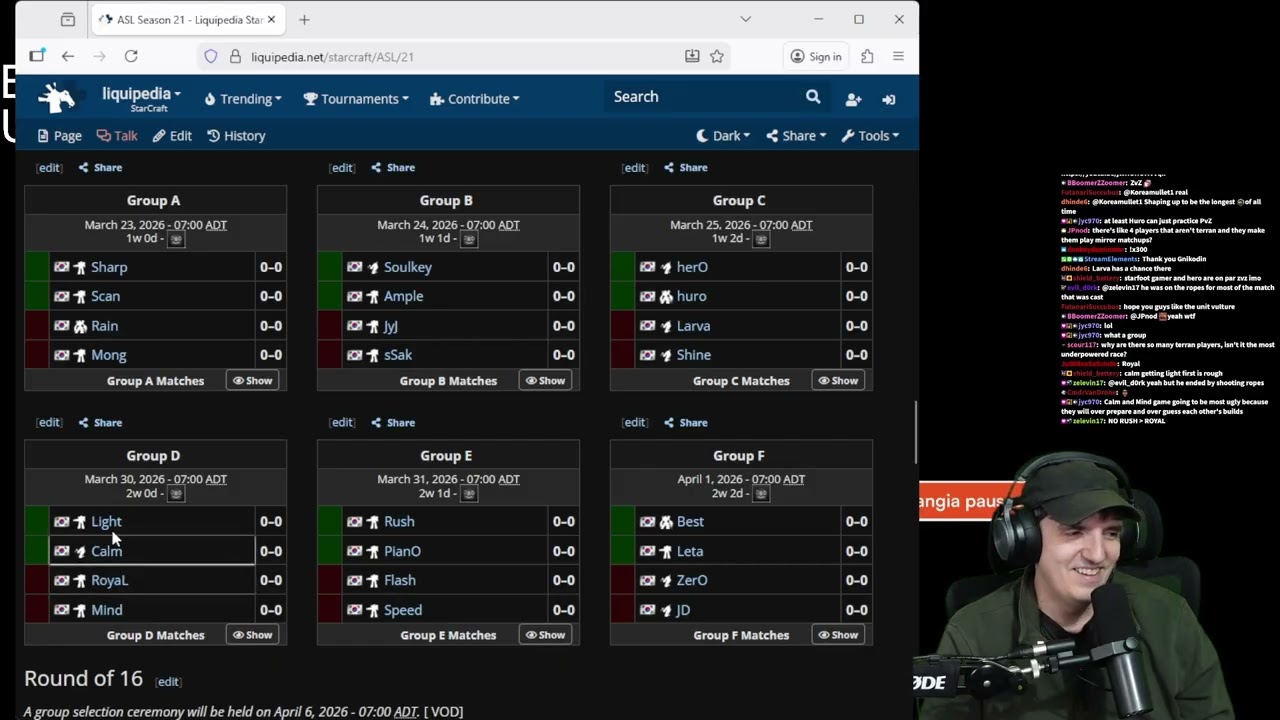Open the list all tabs chevron
The height and width of the screenshot is (720, 1280).
745,19
